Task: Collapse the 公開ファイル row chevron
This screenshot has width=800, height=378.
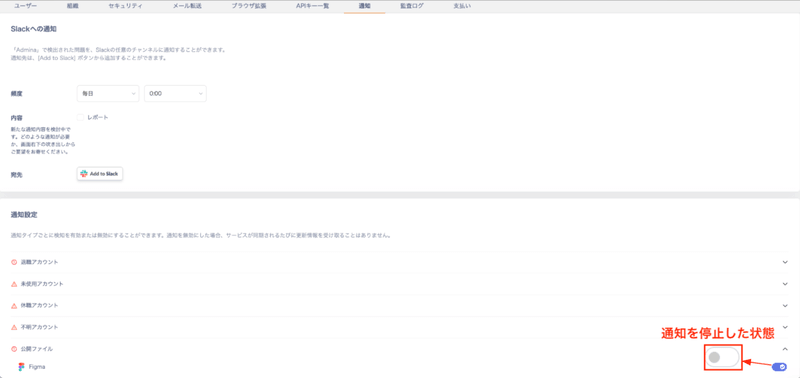Action: click(785, 349)
